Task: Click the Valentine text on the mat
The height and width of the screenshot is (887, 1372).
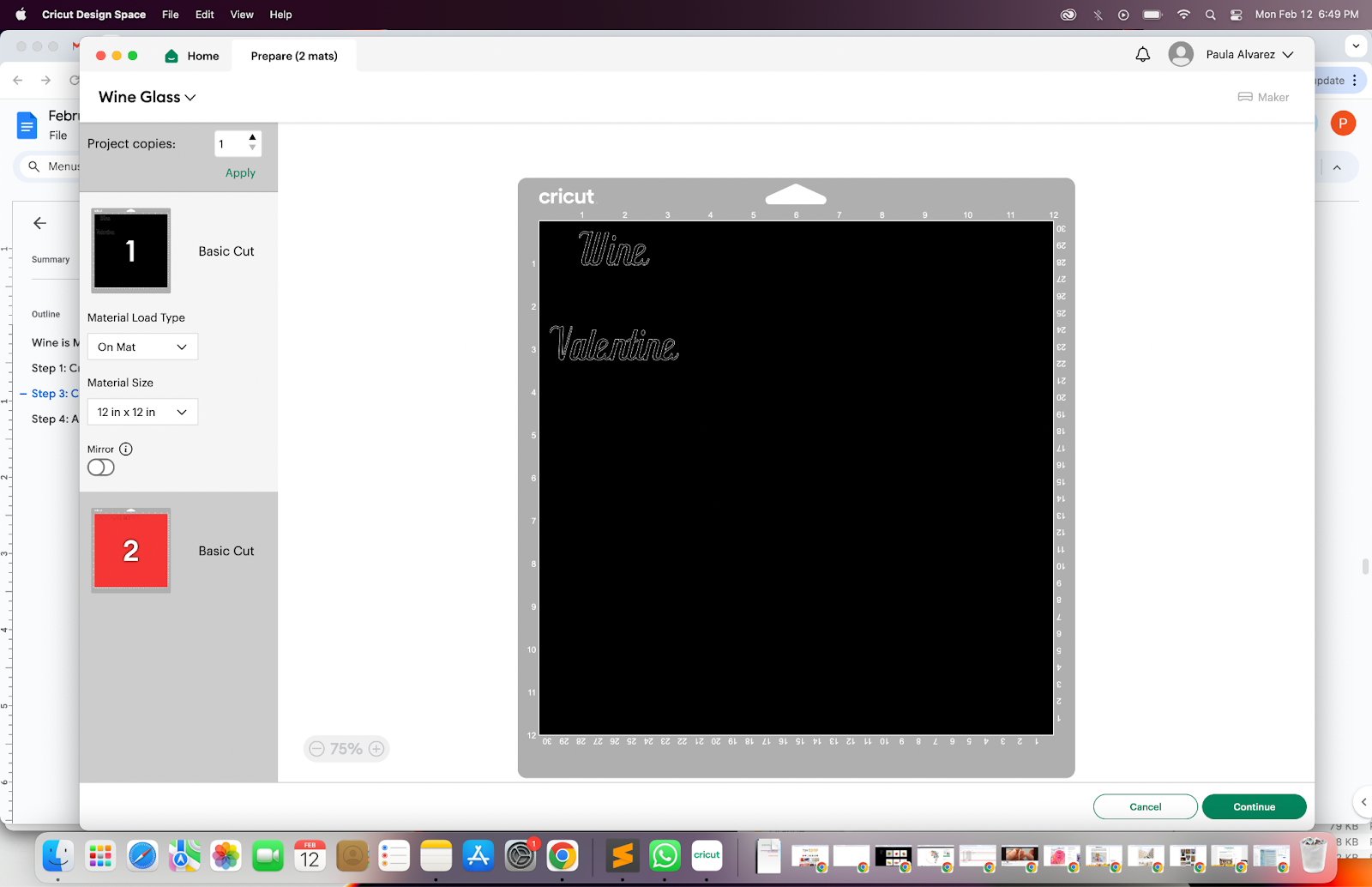Action: (x=614, y=343)
